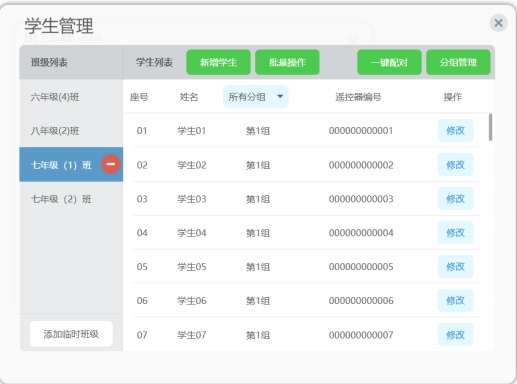Click the dropdown arrow next to 所有分组

[x=280, y=97]
